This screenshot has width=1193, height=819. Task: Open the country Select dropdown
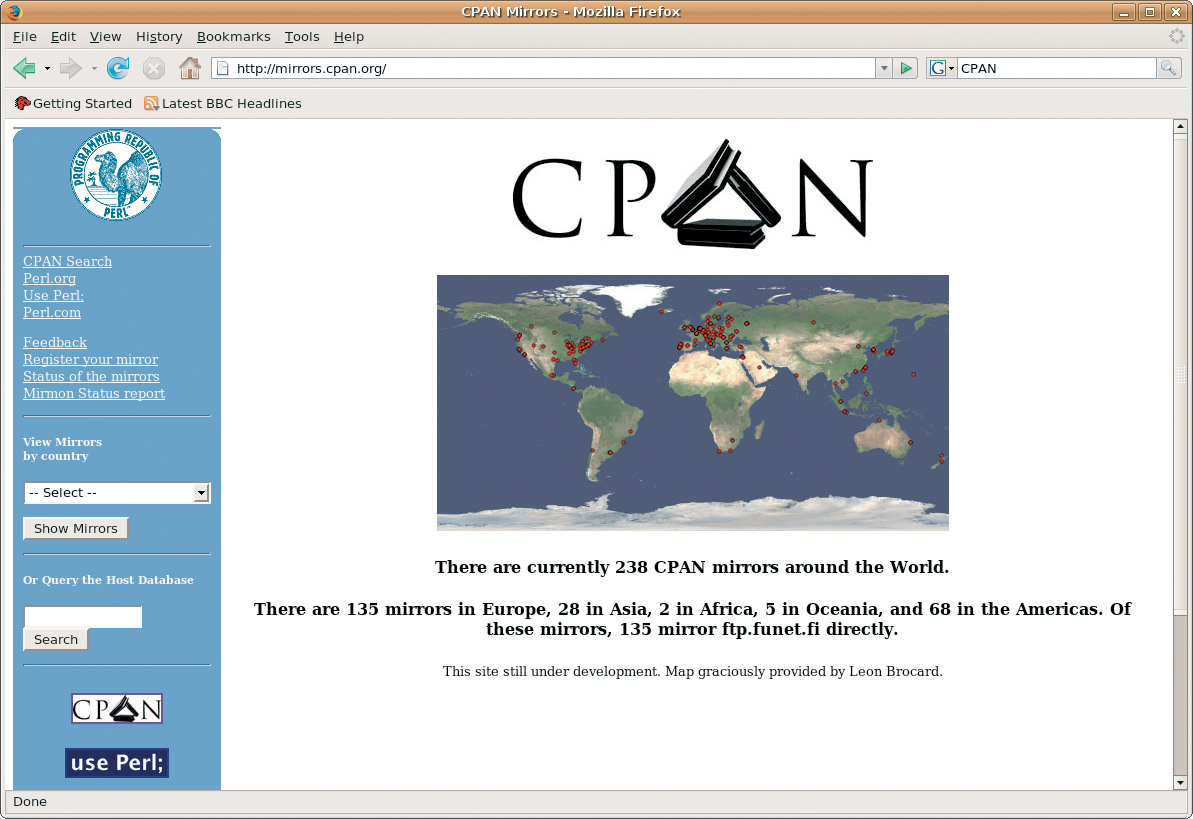point(117,492)
